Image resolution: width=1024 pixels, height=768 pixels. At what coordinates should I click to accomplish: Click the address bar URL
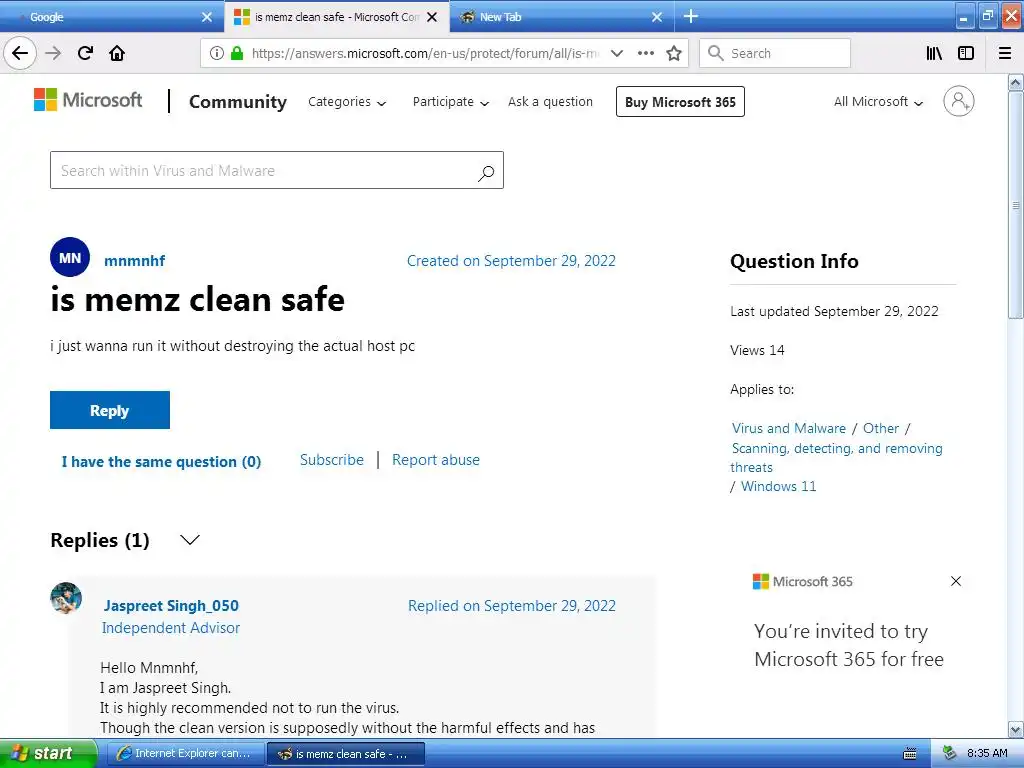click(424, 53)
